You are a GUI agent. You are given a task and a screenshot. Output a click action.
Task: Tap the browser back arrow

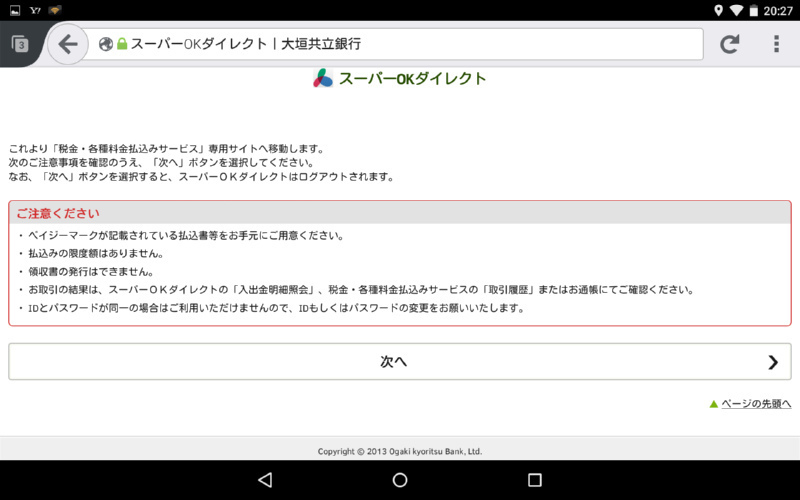pyautogui.click(x=68, y=44)
